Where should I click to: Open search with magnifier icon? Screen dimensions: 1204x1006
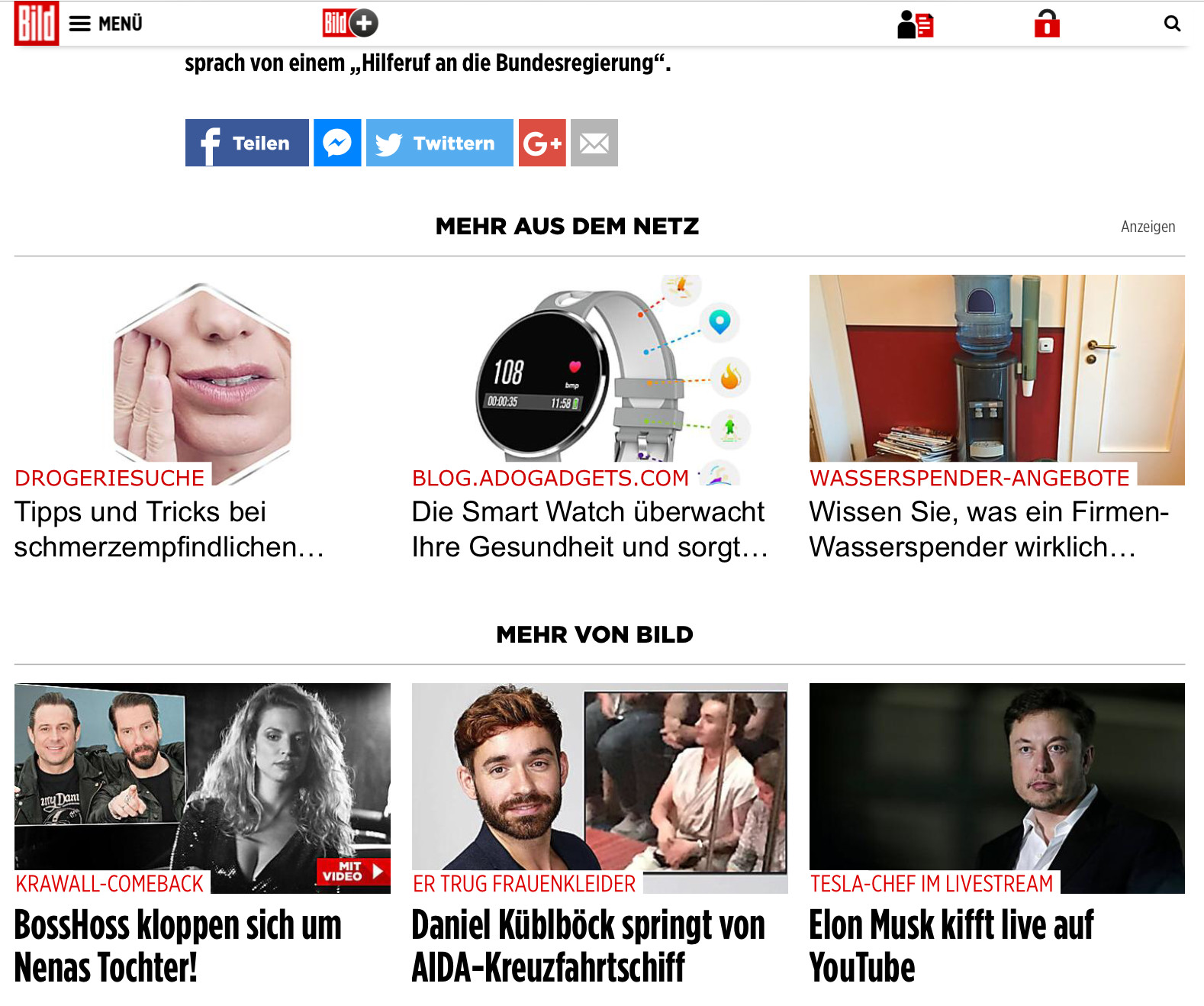point(1172,24)
